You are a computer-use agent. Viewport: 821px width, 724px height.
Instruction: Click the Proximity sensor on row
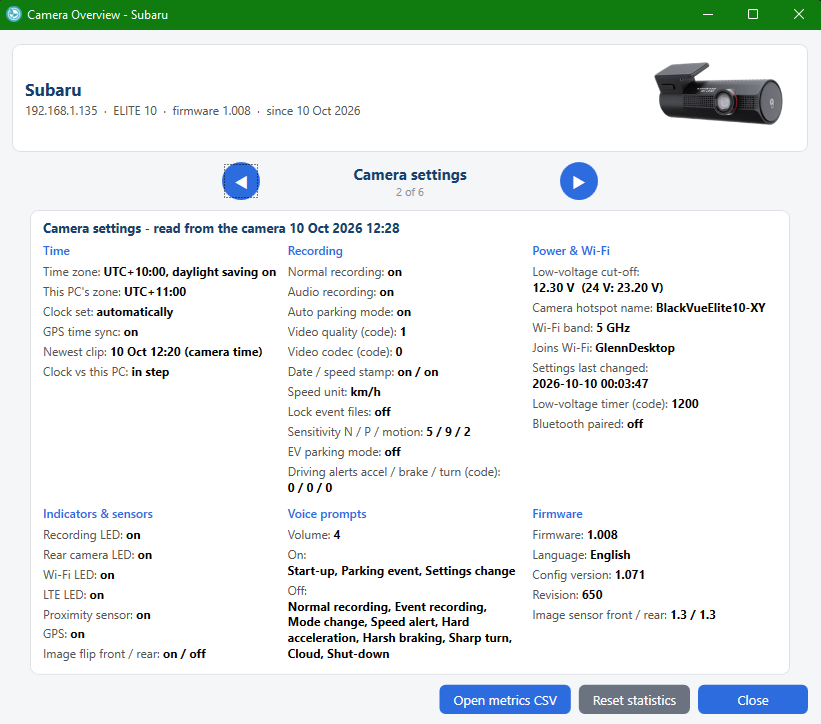click(97, 615)
